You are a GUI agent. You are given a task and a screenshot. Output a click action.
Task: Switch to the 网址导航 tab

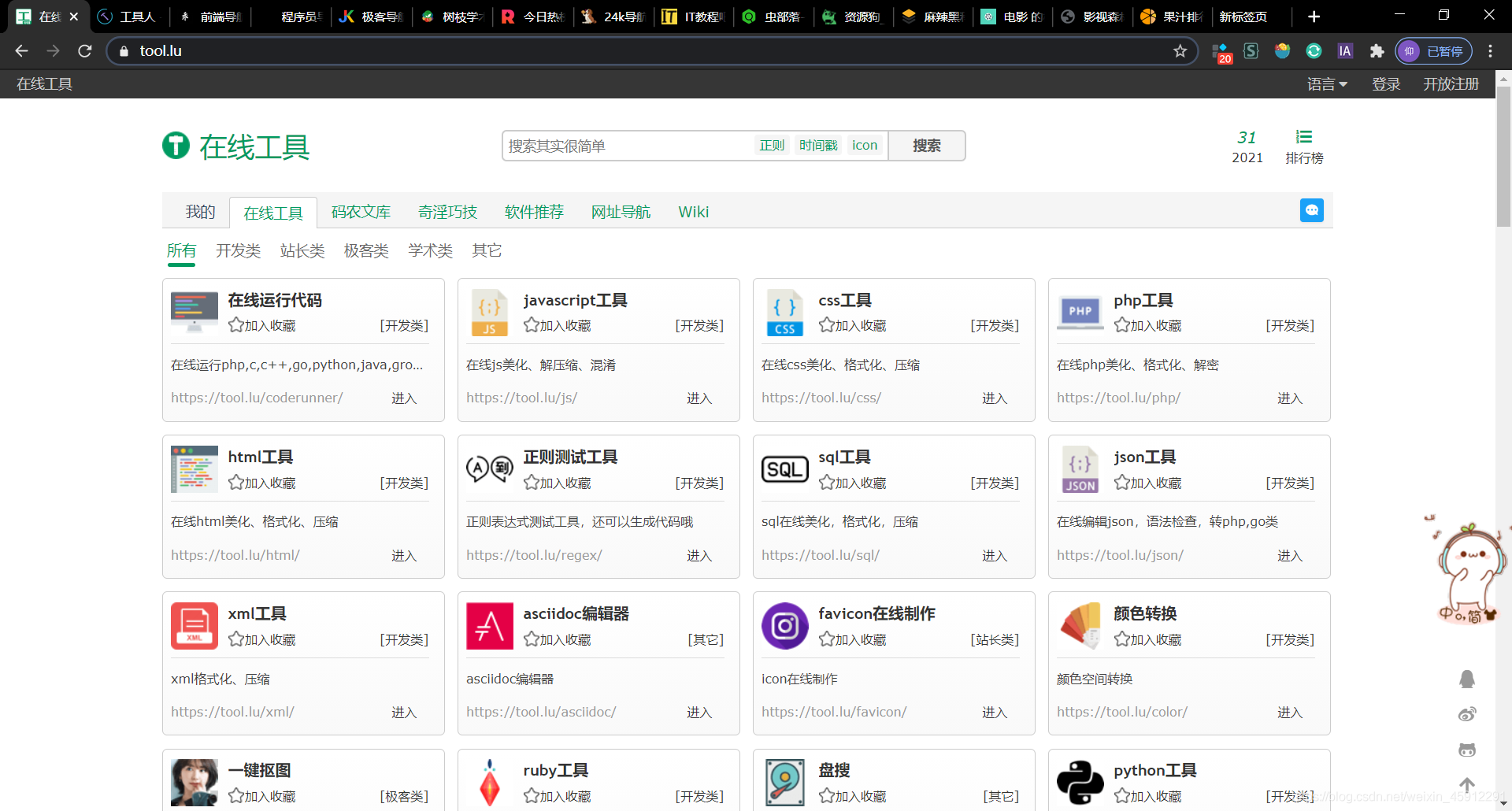click(x=621, y=212)
